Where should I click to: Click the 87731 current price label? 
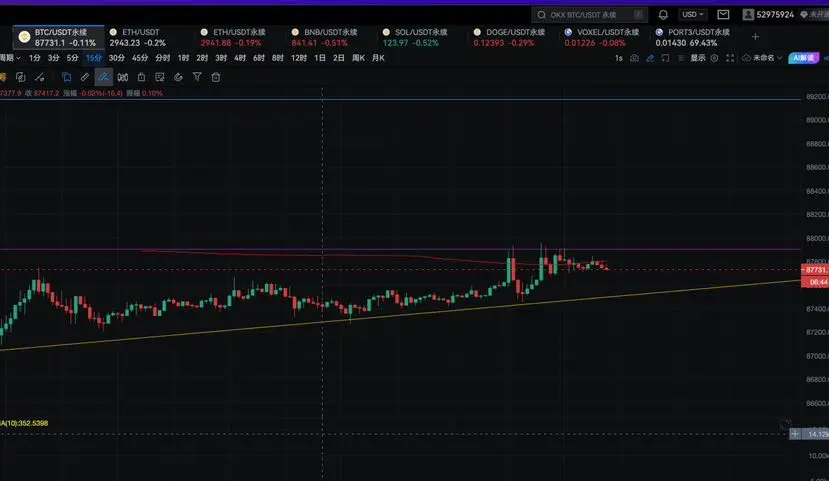pos(815,270)
